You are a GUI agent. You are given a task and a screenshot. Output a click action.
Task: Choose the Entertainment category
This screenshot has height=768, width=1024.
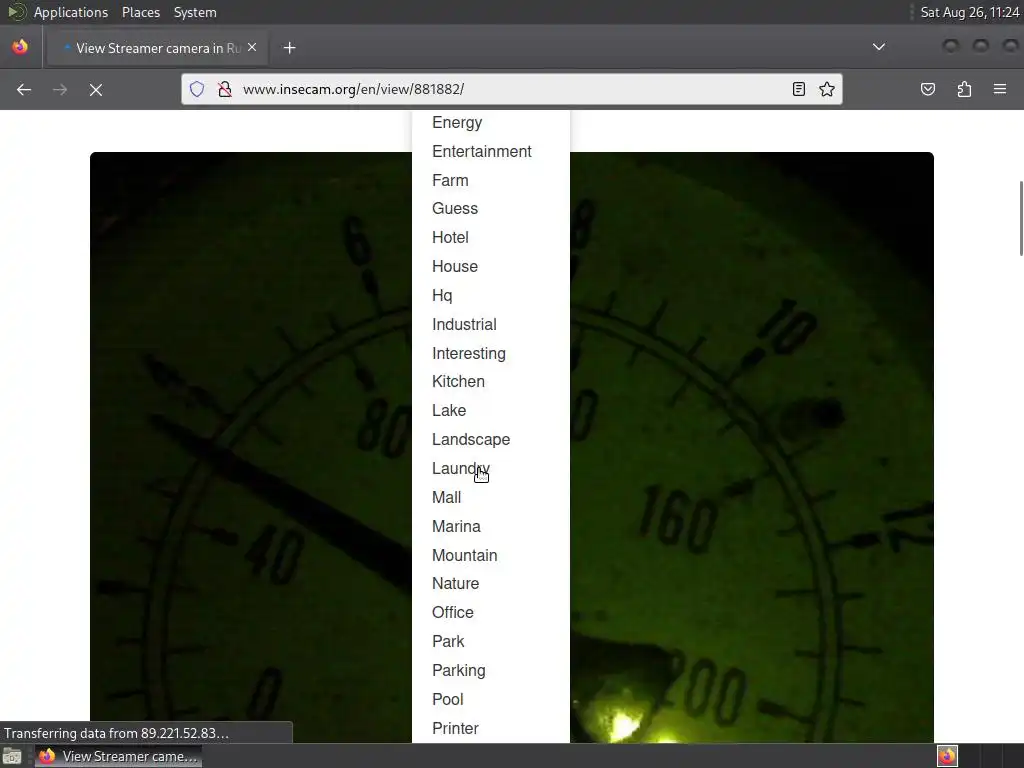coord(481,152)
